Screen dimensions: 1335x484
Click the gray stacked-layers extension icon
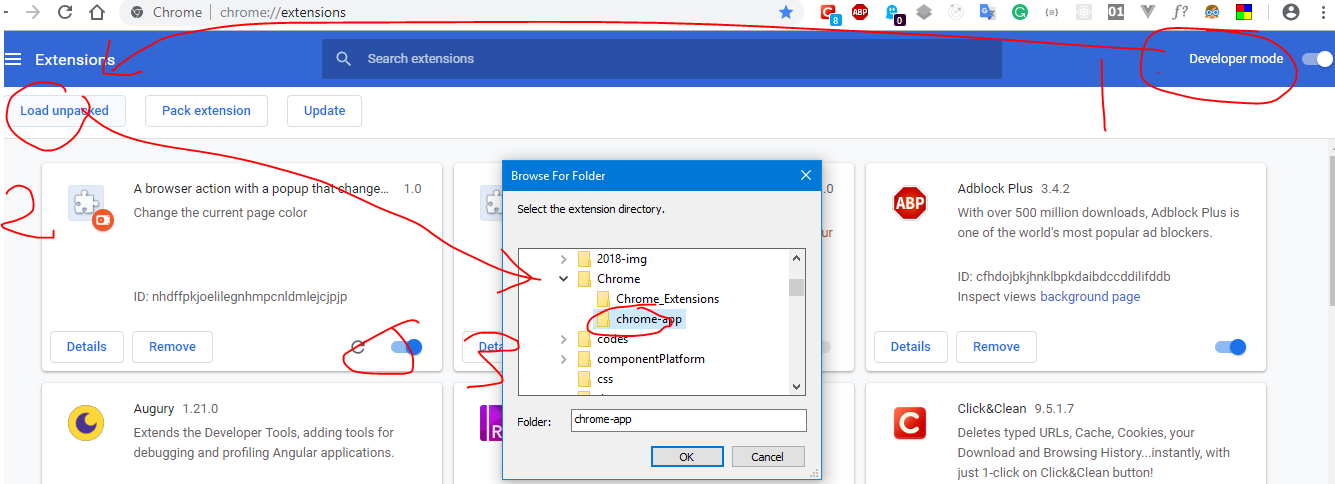click(x=924, y=13)
